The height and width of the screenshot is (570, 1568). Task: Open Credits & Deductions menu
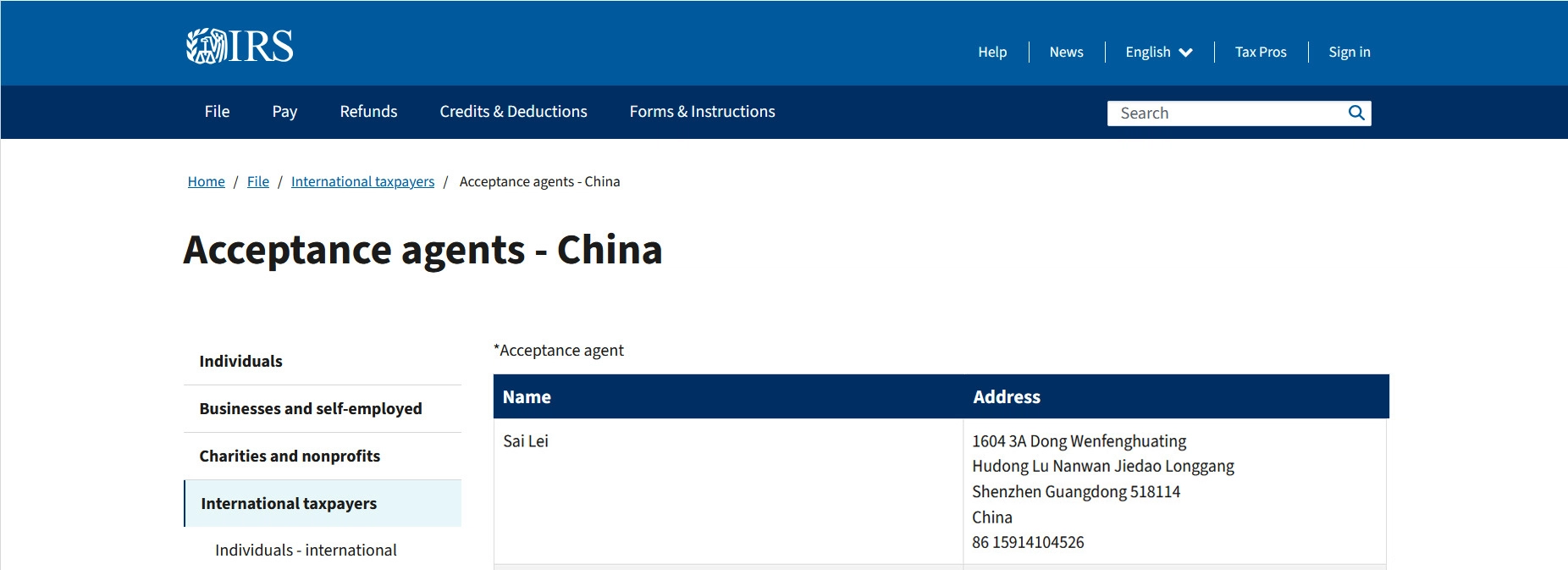pyautogui.click(x=513, y=112)
